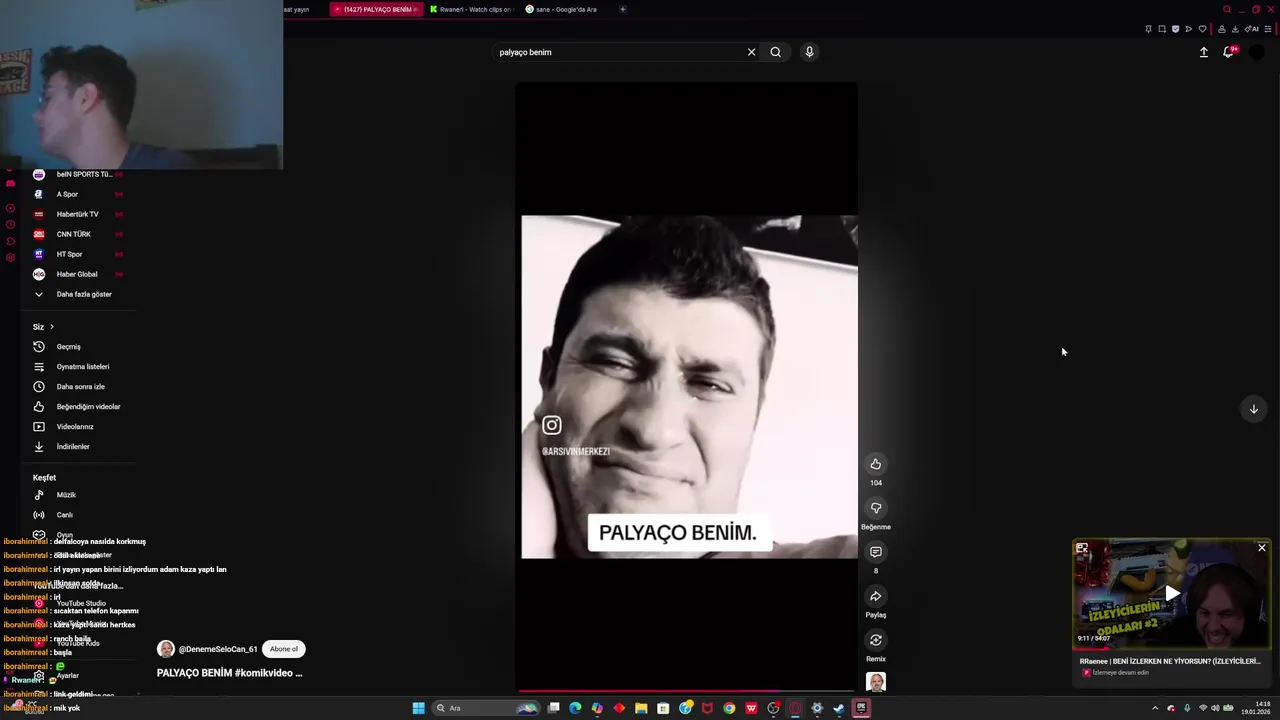Open Geçmiş history

(78, 347)
